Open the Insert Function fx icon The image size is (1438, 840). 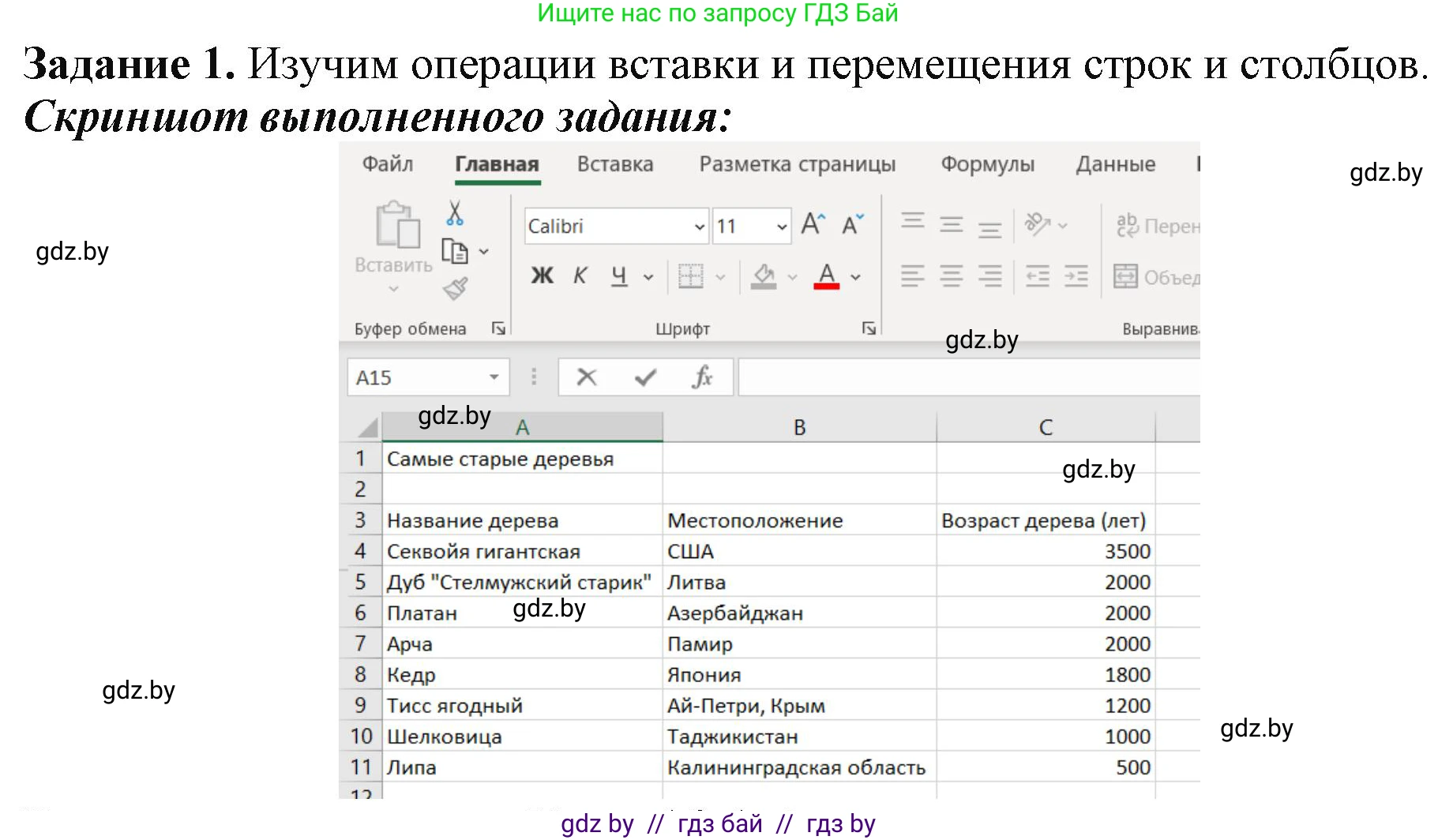703,377
